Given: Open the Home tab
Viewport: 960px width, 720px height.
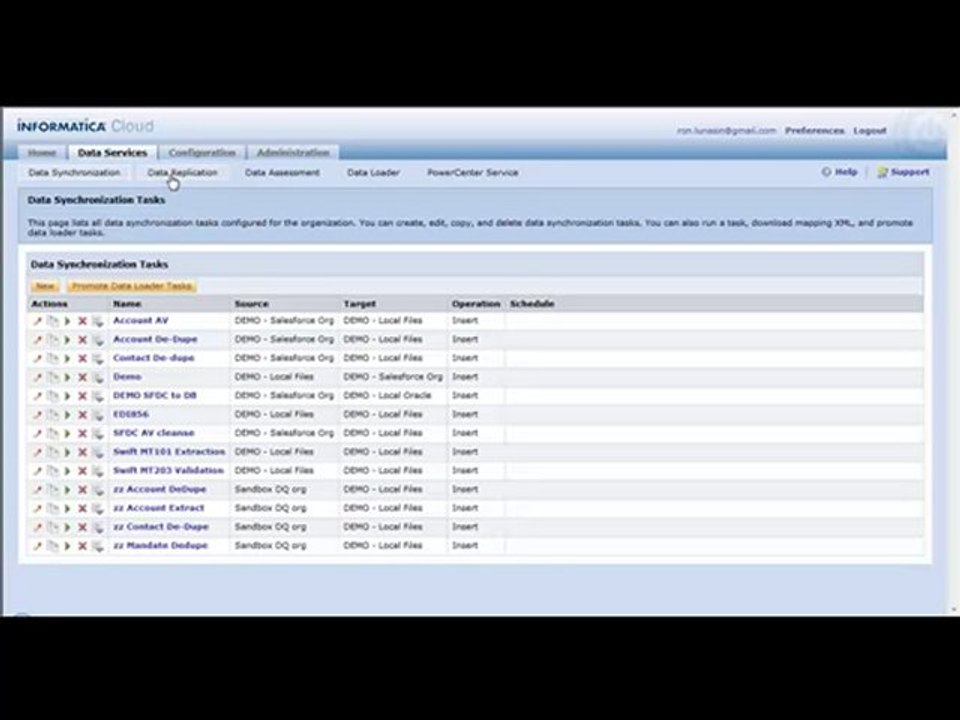Looking at the screenshot, I should 42,152.
